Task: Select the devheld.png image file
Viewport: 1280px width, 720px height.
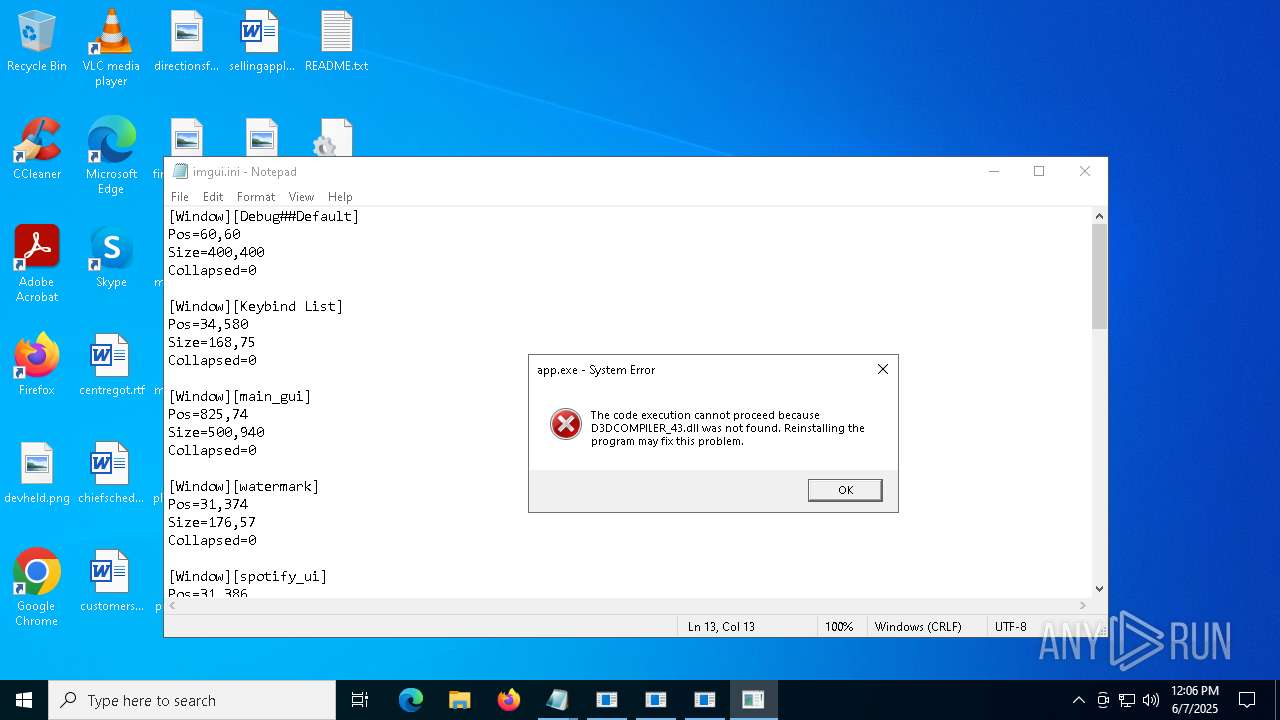Action: coord(37,473)
